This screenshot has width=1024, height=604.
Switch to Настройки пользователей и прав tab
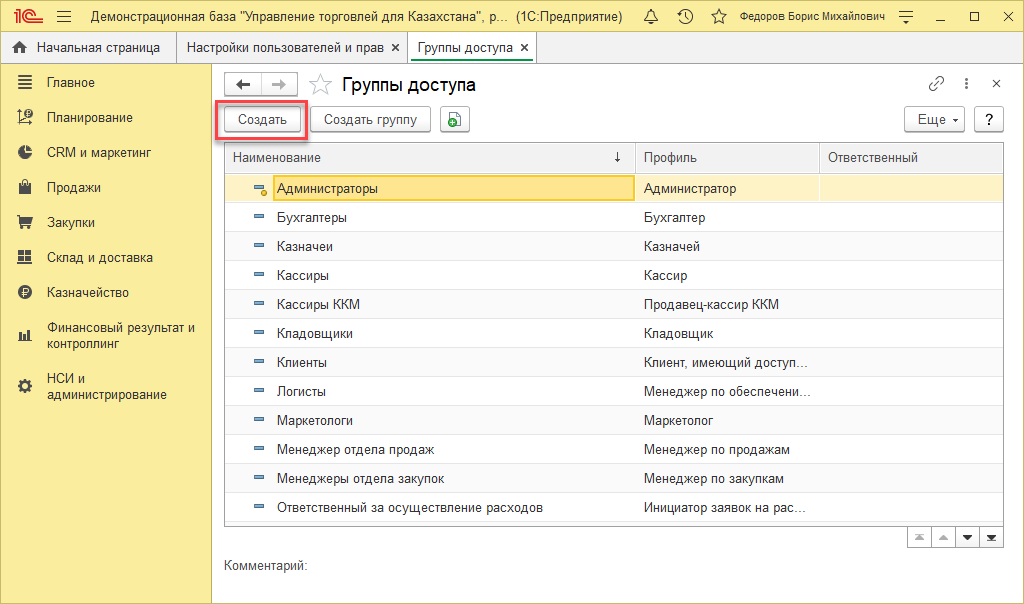point(285,47)
